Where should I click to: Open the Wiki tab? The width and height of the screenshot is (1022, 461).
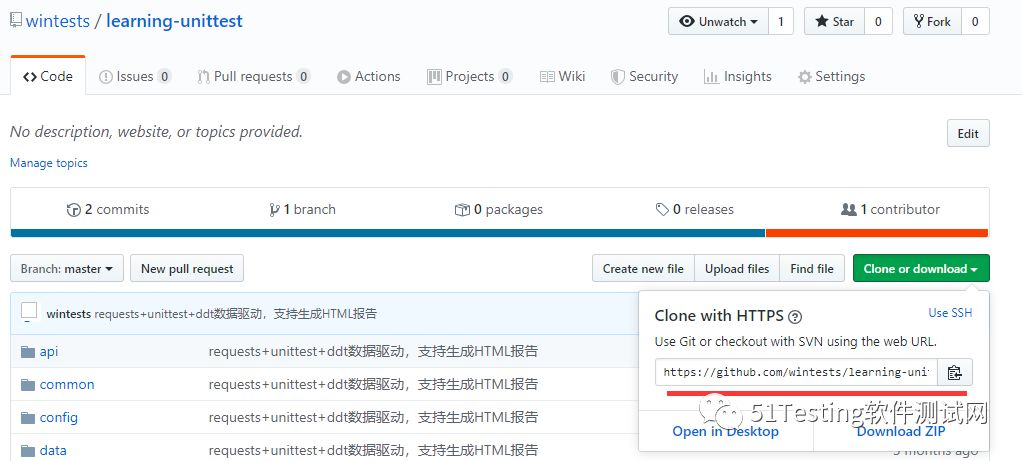(x=563, y=76)
